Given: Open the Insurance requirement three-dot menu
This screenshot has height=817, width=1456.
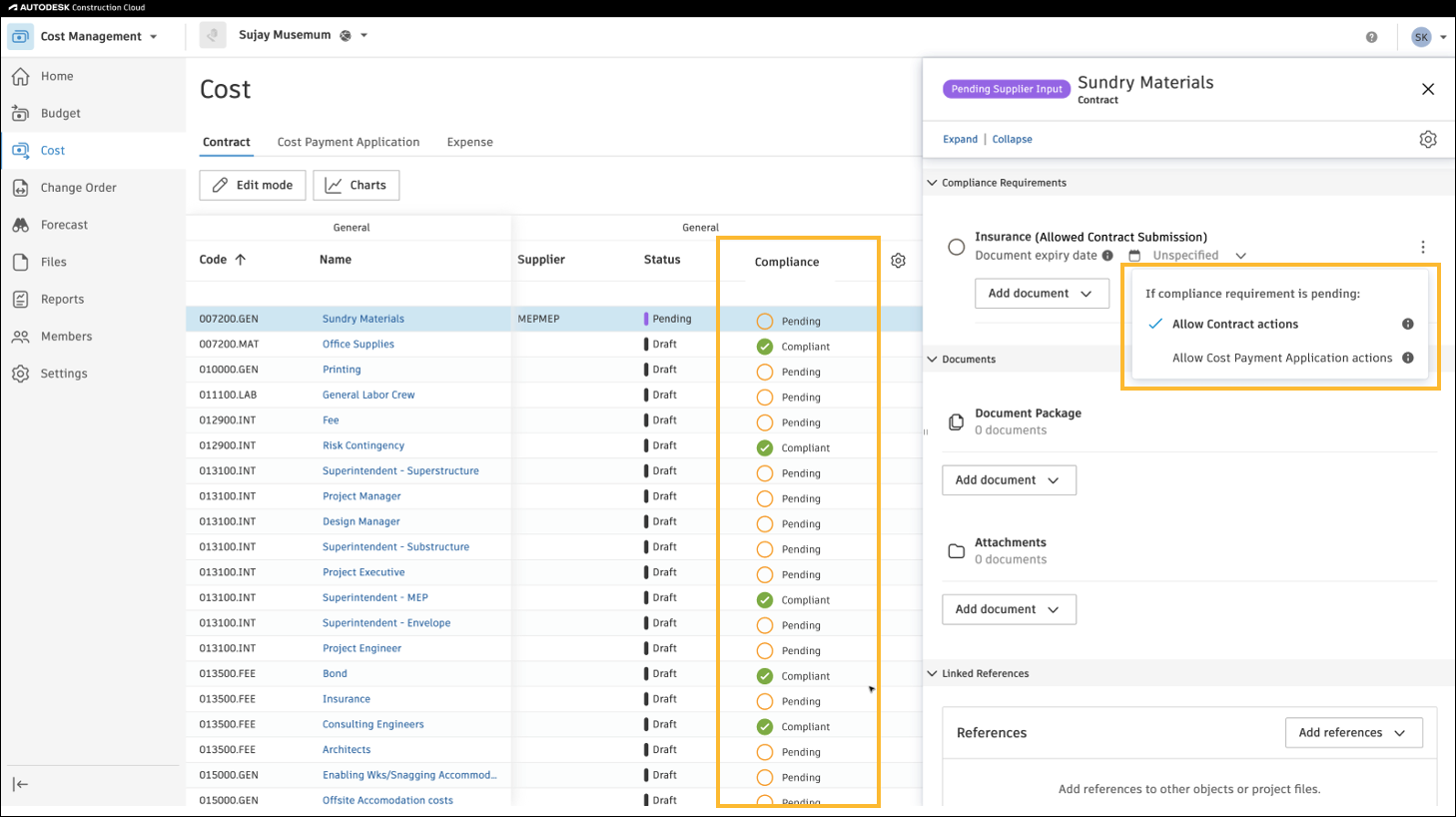Looking at the screenshot, I should coord(1423,247).
